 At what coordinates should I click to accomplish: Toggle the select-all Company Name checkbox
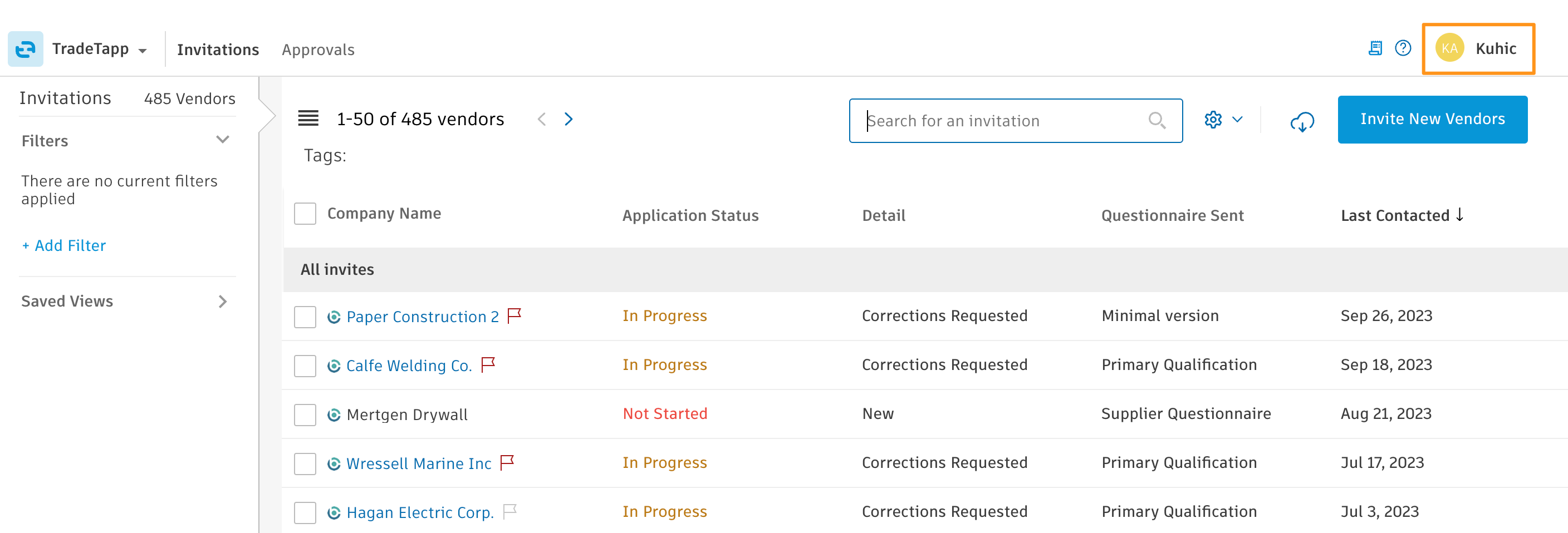click(305, 214)
